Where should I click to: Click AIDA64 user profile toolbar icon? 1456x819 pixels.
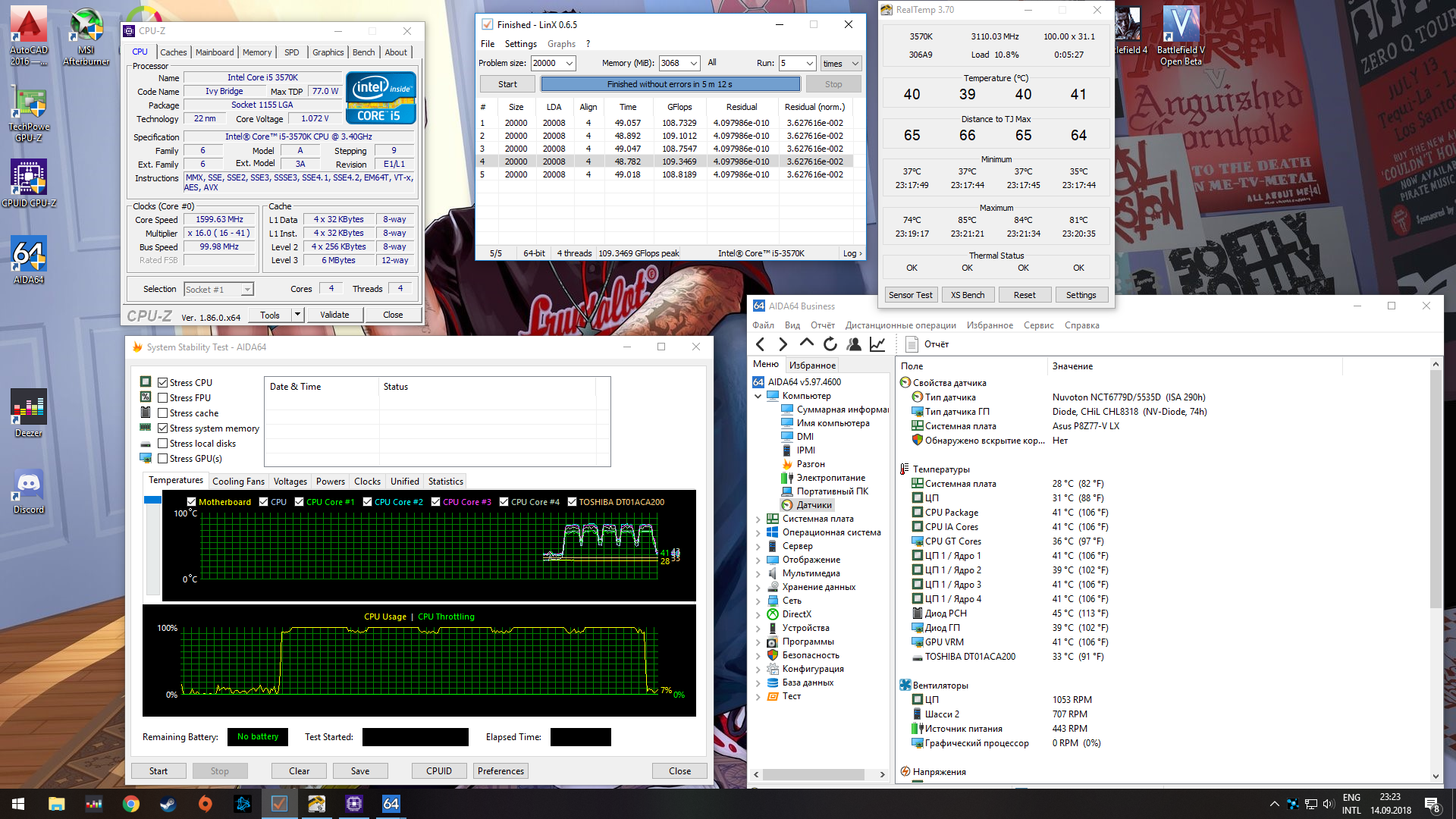(854, 344)
